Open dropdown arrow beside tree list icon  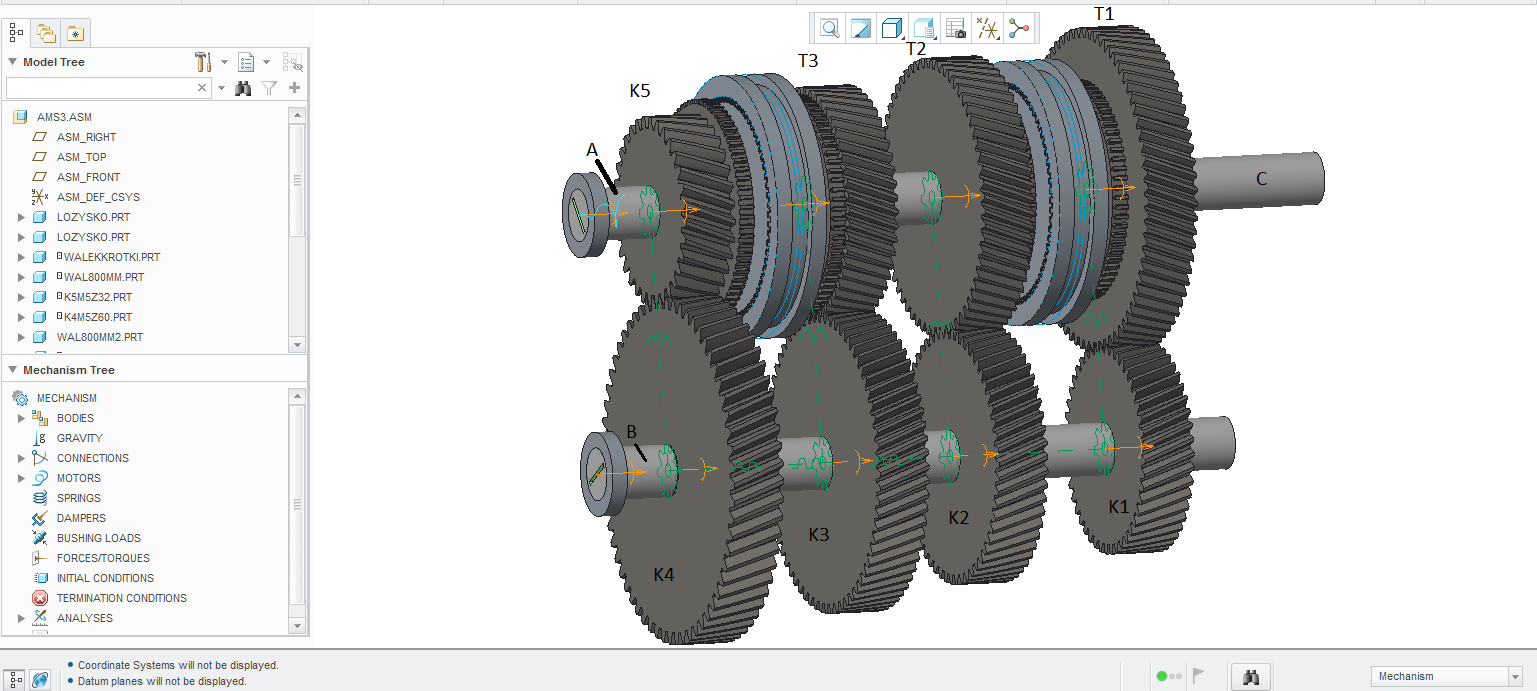tap(266, 62)
